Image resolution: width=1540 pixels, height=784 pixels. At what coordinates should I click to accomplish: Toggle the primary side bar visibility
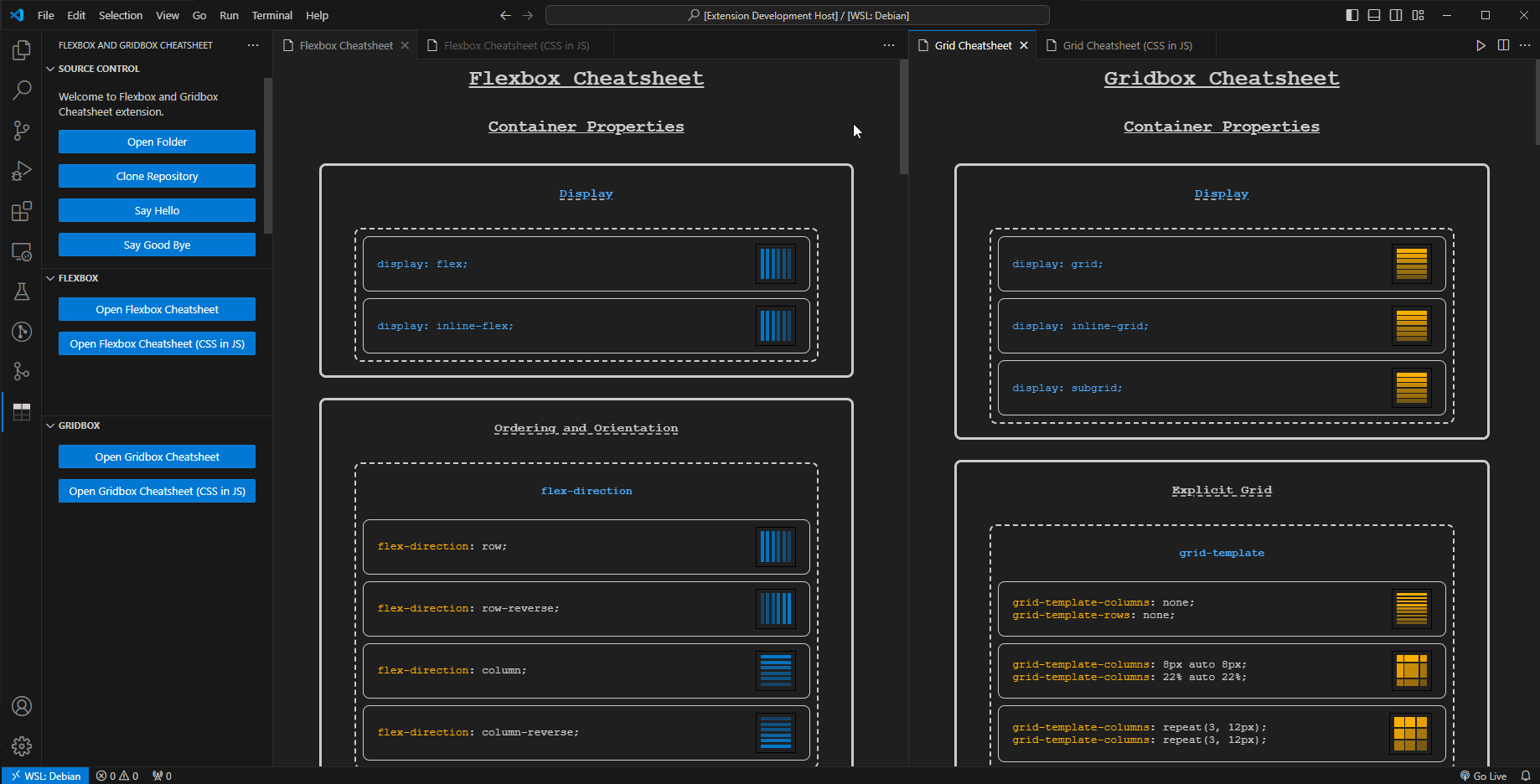(x=1352, y=15)
